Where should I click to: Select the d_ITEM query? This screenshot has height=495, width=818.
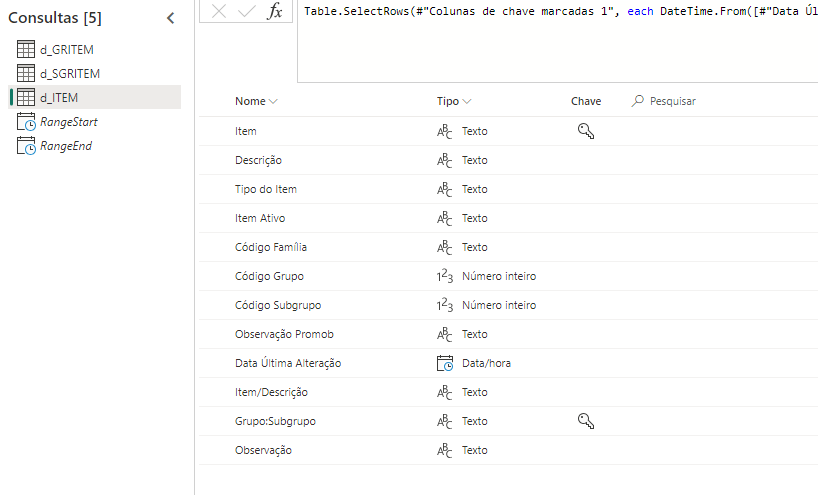coord(95,98)
